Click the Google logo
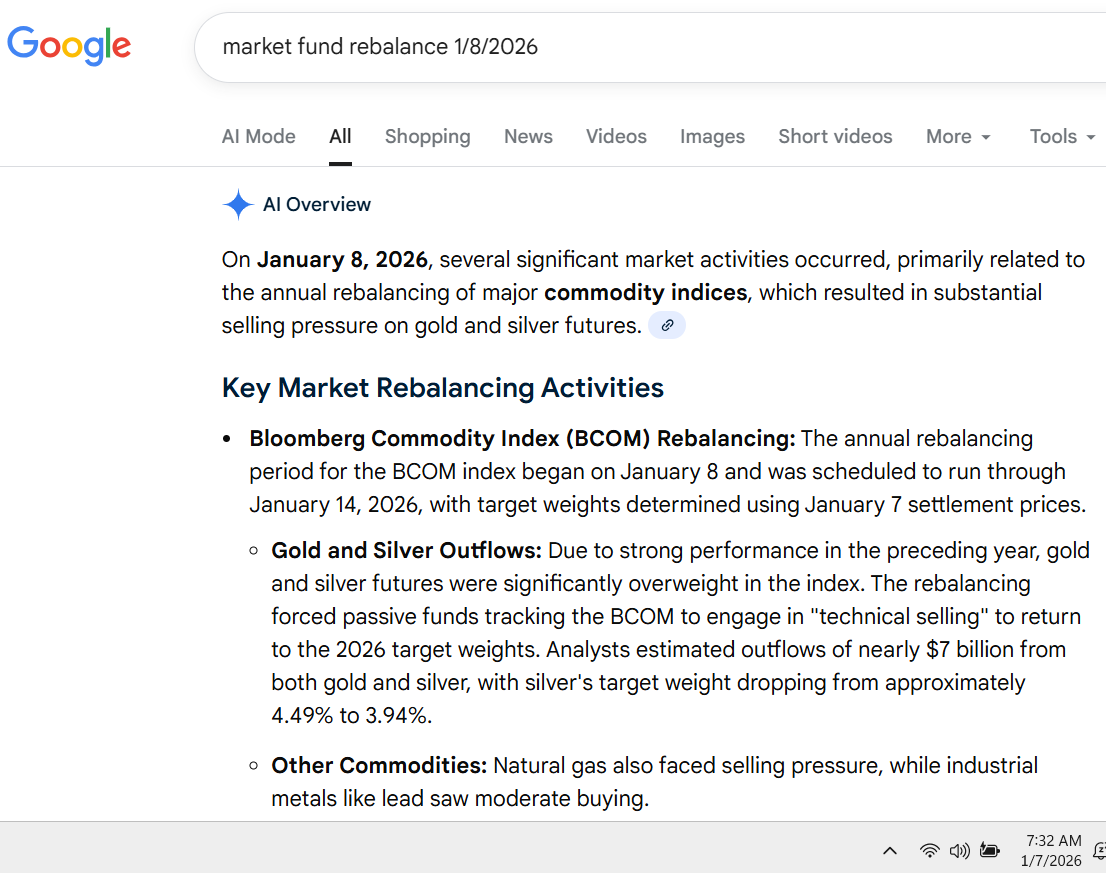The height and width of the screenshot is (873, 1106). [x=69, y=45]
